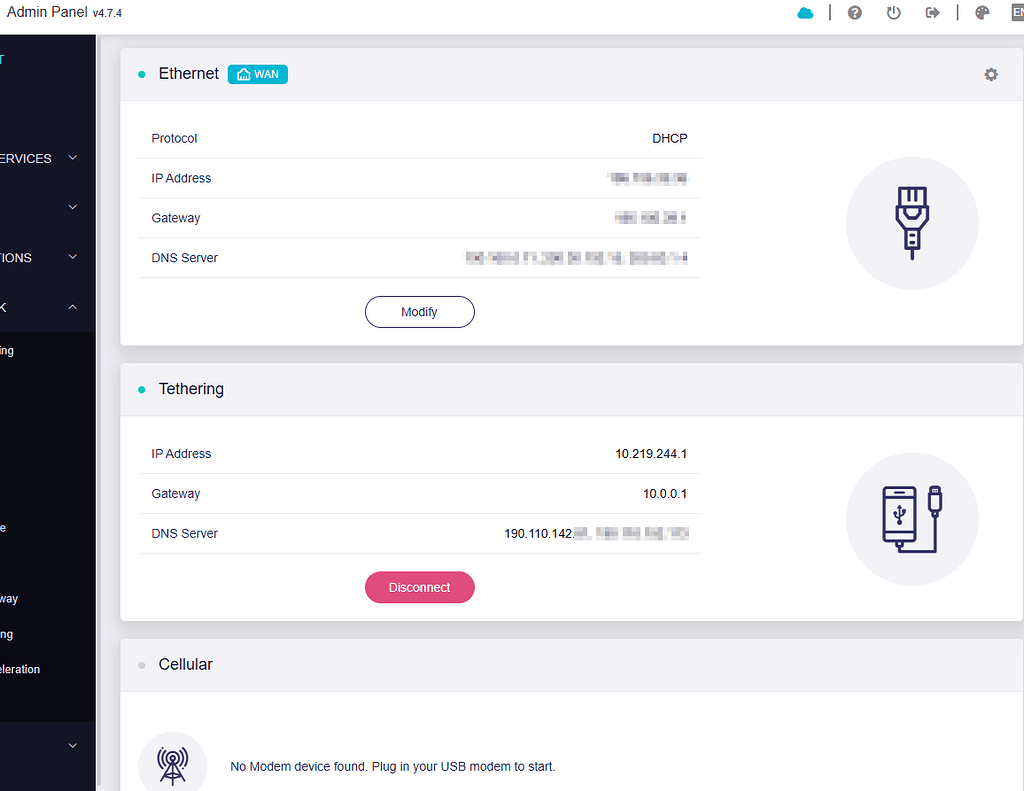Select the sidebar item ending in 'eleration'

point(20,669)
